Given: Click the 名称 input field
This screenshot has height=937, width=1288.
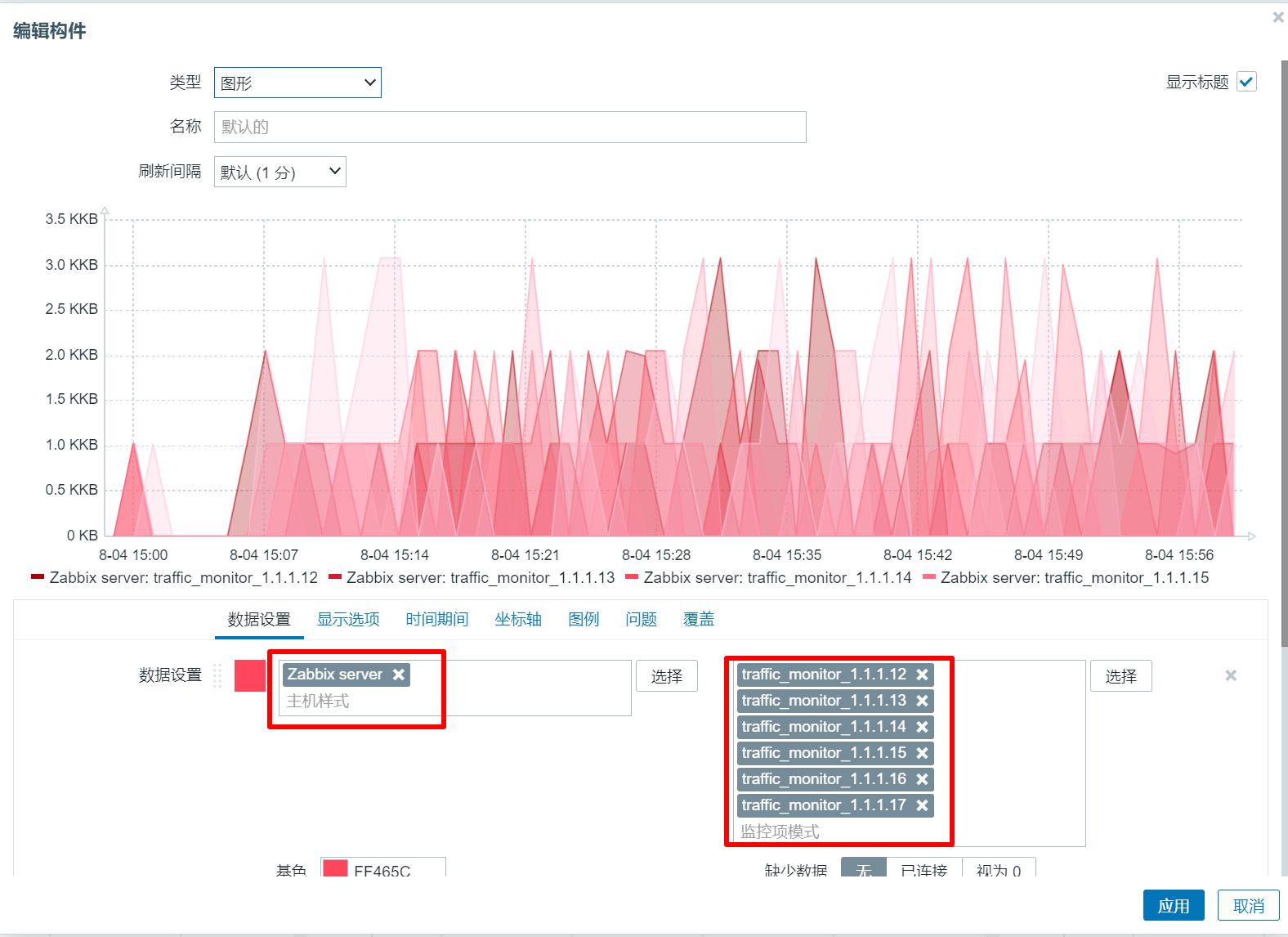Looking at the screenshot, I should coord(510,127).
